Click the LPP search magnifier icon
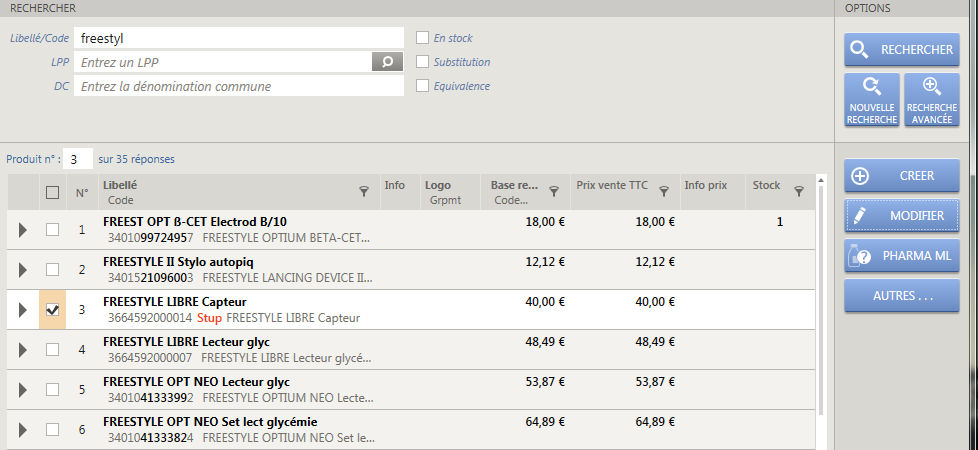 click(387, 62)
